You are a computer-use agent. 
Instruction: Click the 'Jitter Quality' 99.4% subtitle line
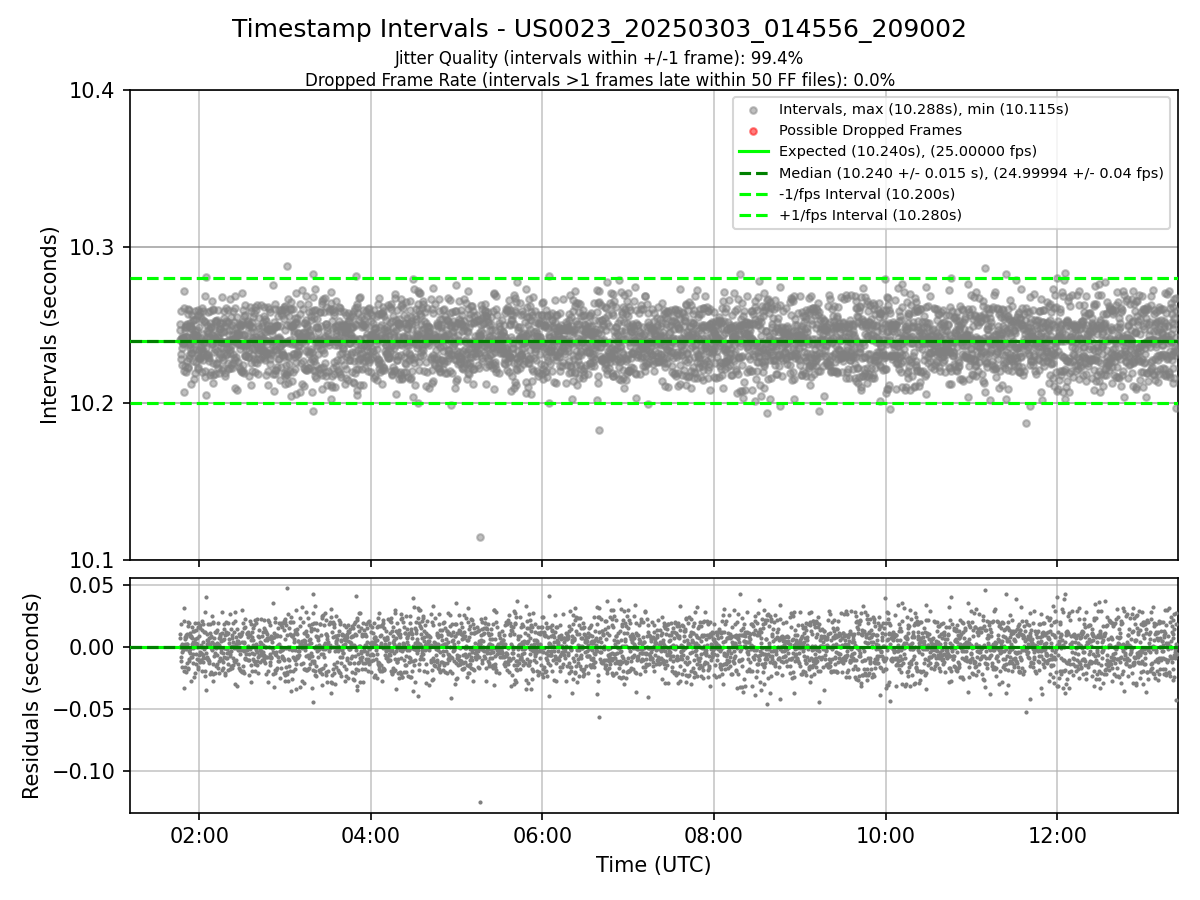pyautogui.click(x=599, y=58)
